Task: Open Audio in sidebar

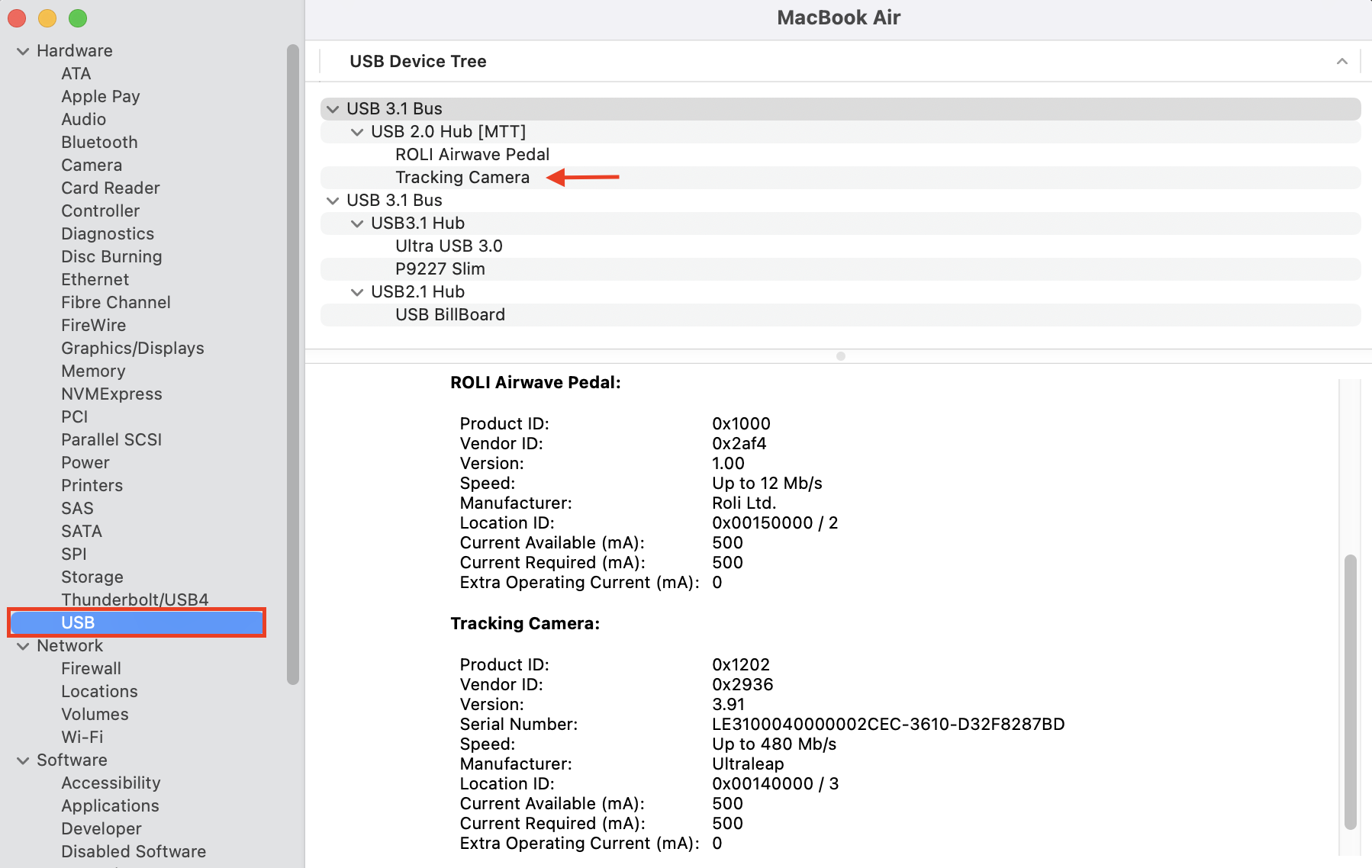Action: [x=84, y=119]
